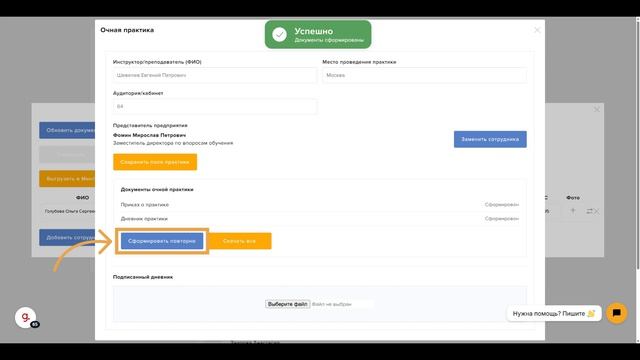Select the Приказ о практике document row
This screenshot has width=640, height=360.
click(320, 204)
